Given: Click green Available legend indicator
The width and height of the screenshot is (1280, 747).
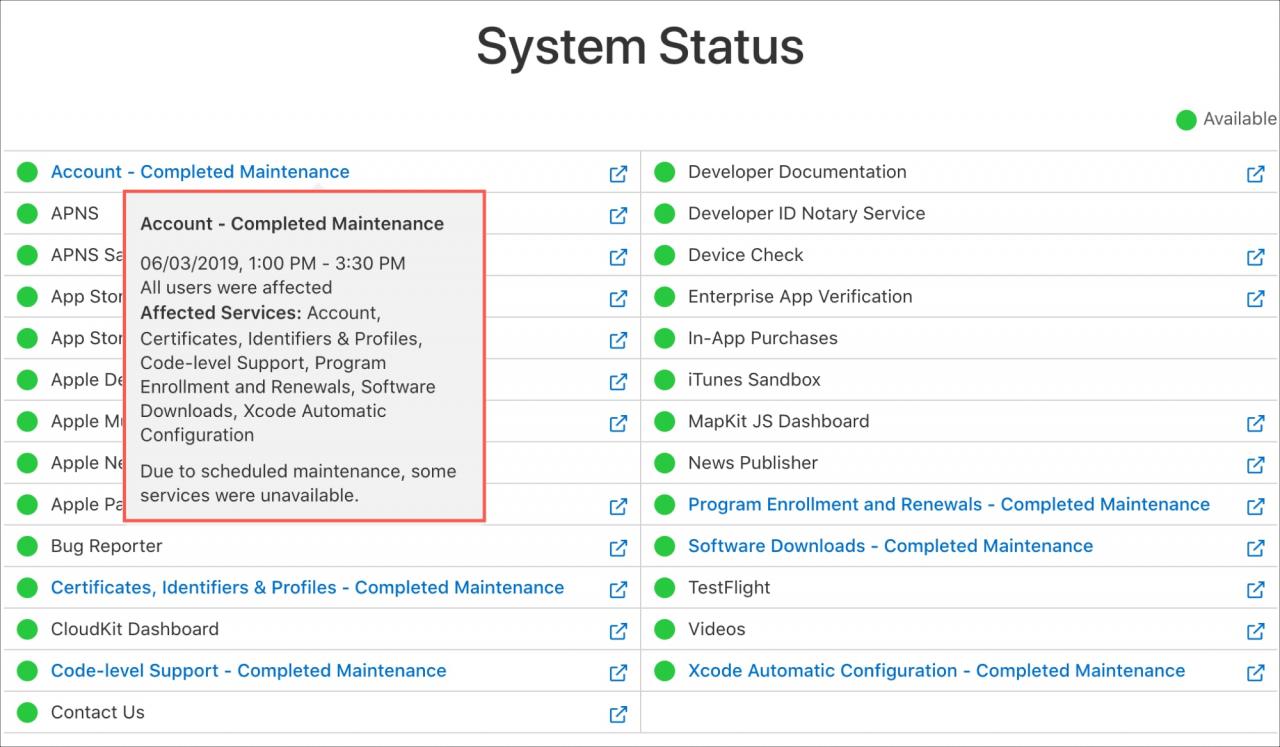Looking at the screenshot, I should tap(1186, 120).
